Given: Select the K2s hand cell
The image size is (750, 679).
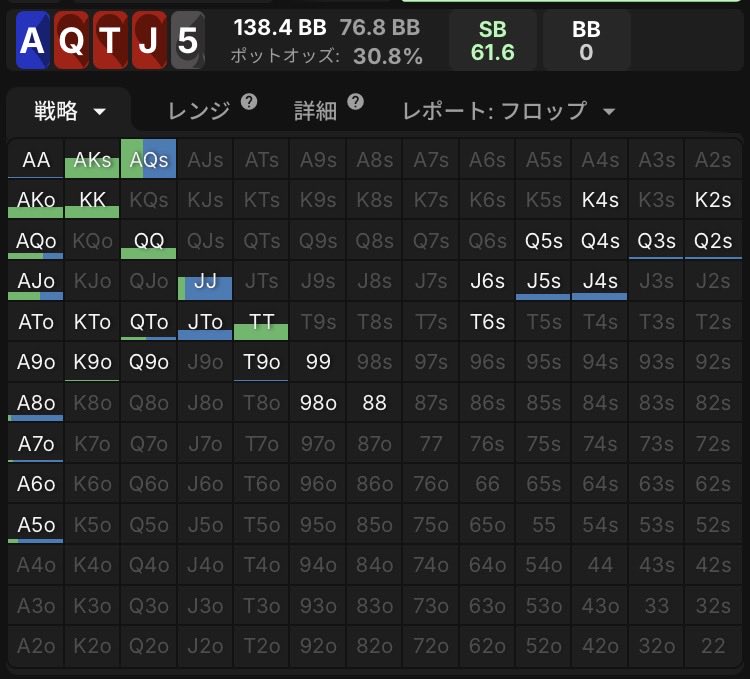Looking at the screenshot, I should point(713,199).
